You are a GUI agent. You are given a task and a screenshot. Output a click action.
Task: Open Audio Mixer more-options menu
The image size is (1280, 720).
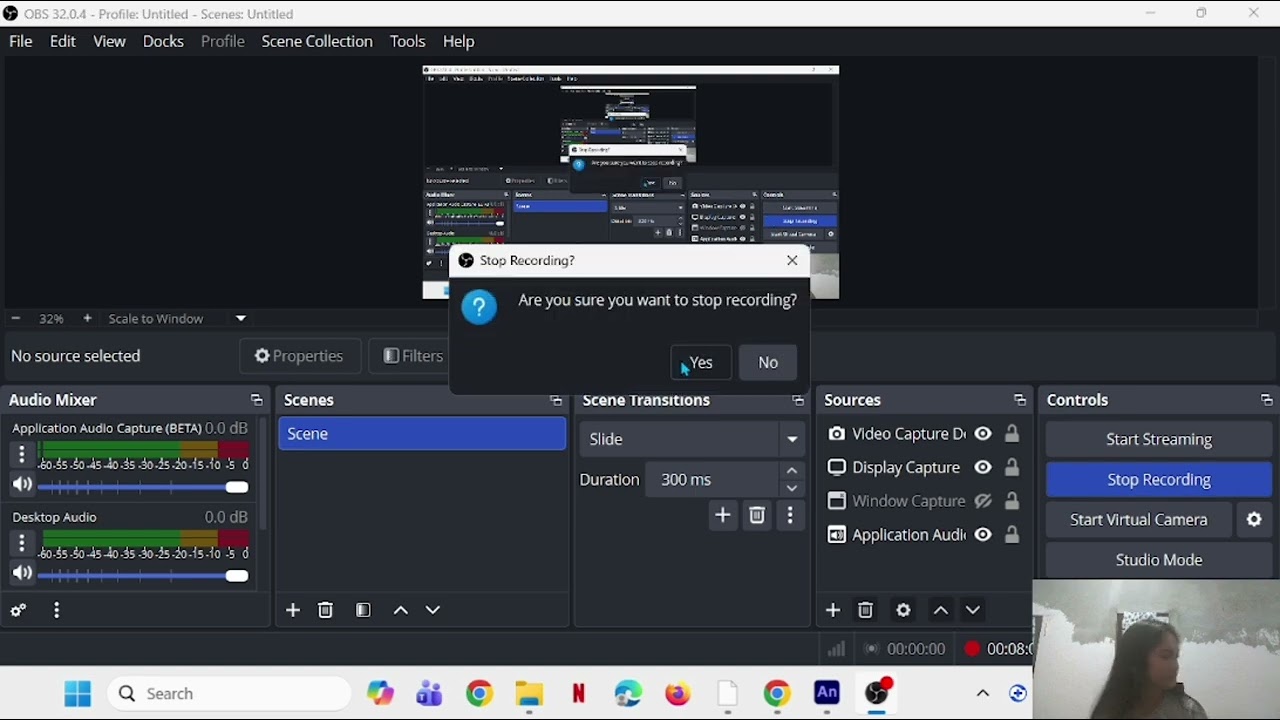pos(57,611)
